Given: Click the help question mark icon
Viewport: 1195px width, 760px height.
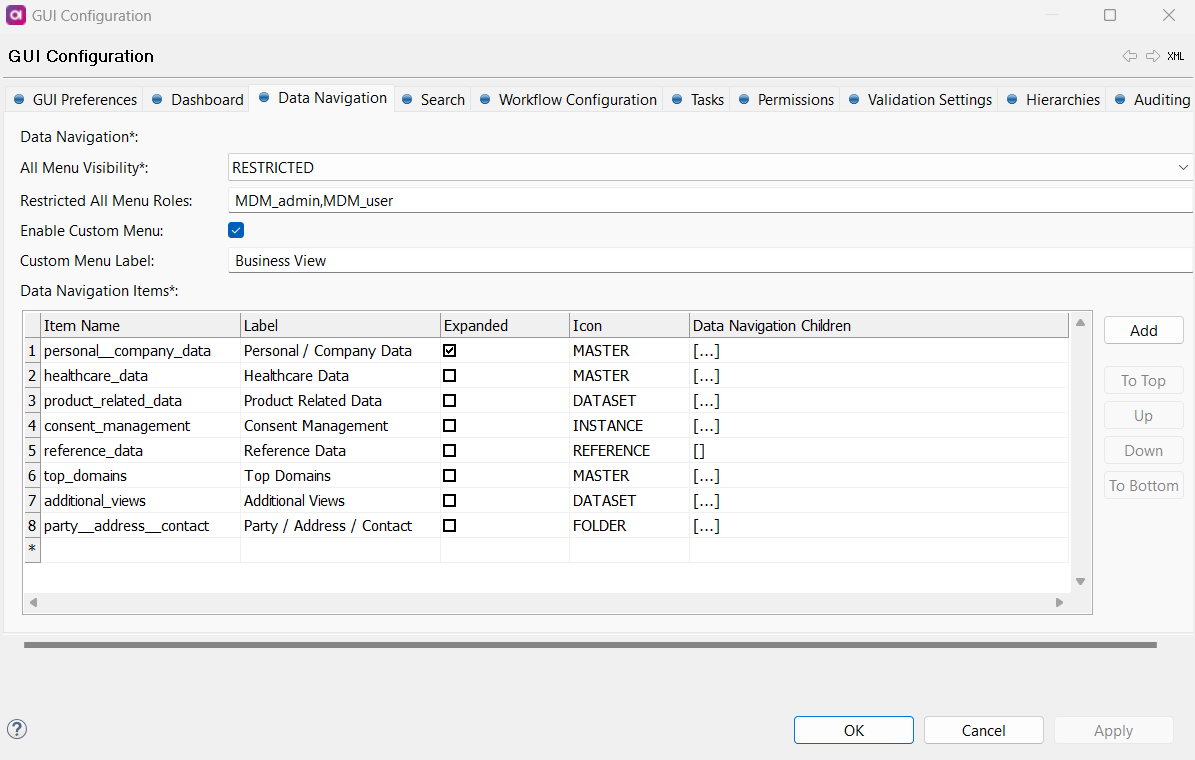Looking at the screenshot, I should pyautogui.click(x=17, y=730).
